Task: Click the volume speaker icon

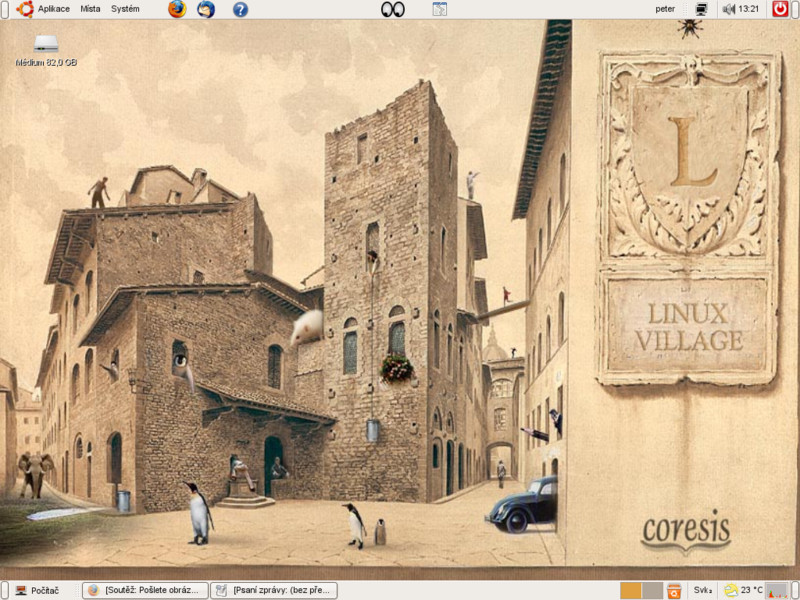Action: (730, 9)
